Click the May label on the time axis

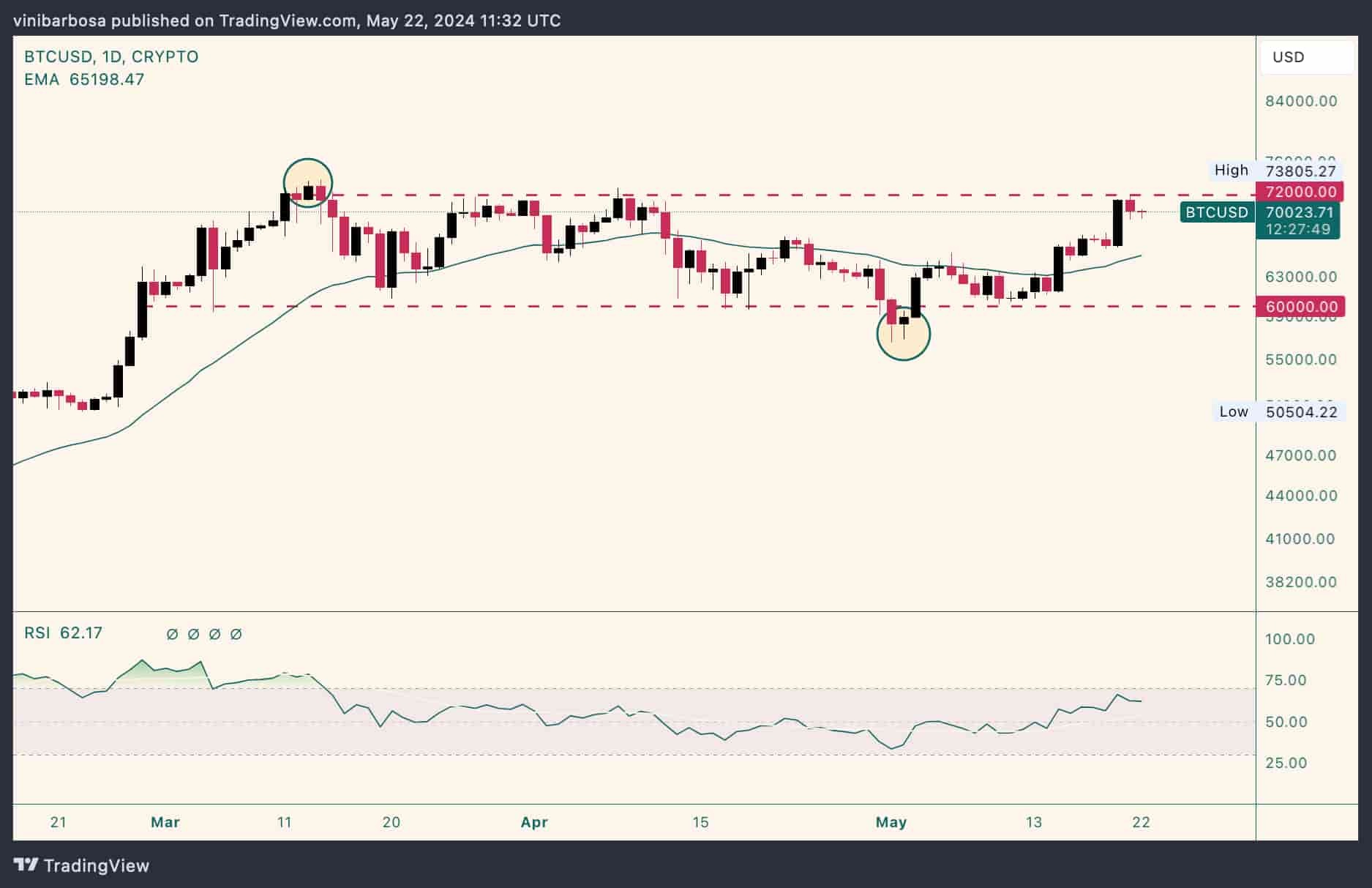pyautogui.click(x=891, y=822)
